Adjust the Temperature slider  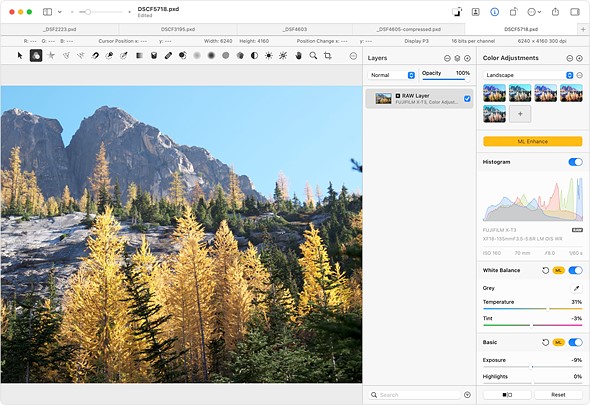532,309
